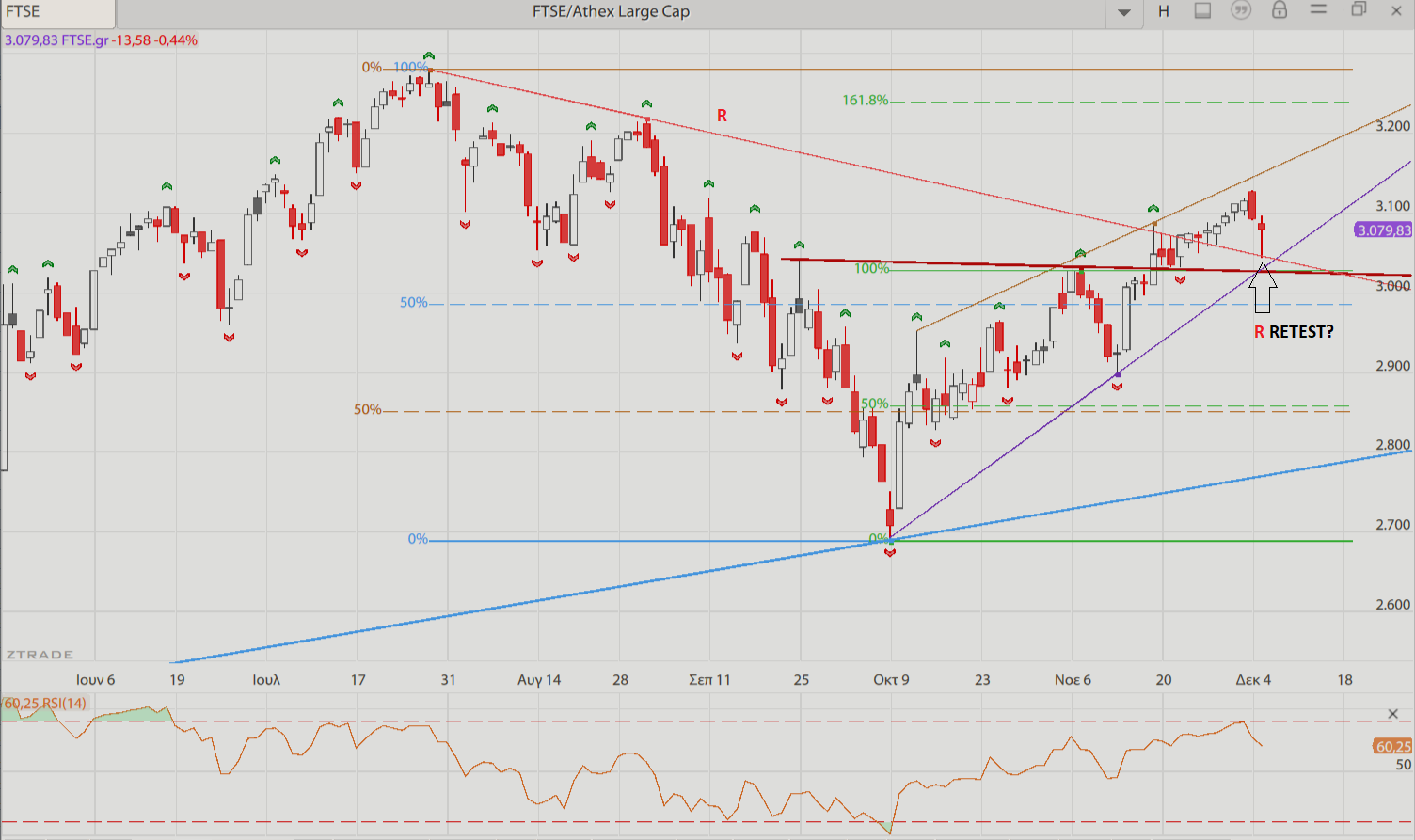This screenshot has height=840, width=1415.
Task: Click the 3.200 price axis label
Action: point(1392,126)
